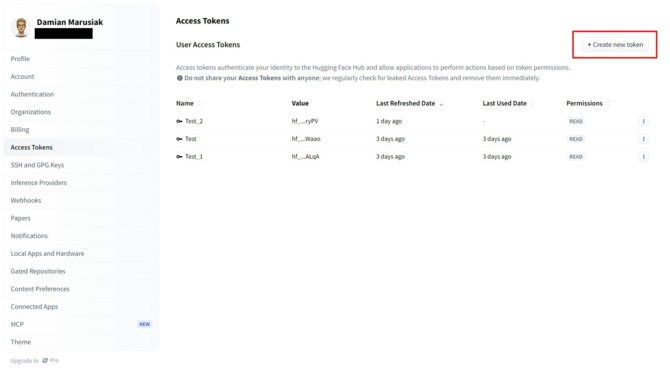Go to the Billing page
The image size is (670, 371).
81,130
